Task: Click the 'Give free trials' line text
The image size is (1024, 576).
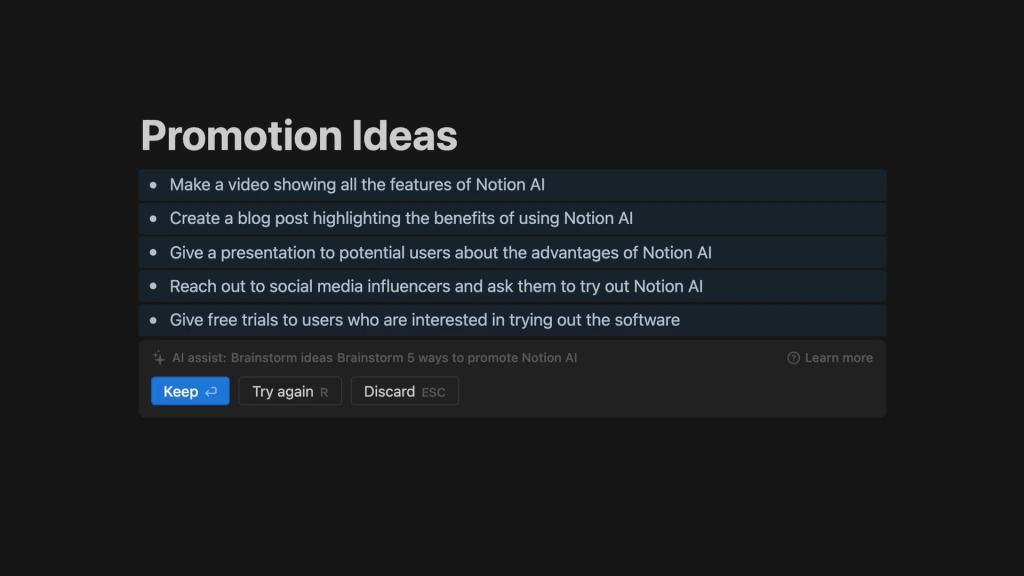Action: (424, 320)
